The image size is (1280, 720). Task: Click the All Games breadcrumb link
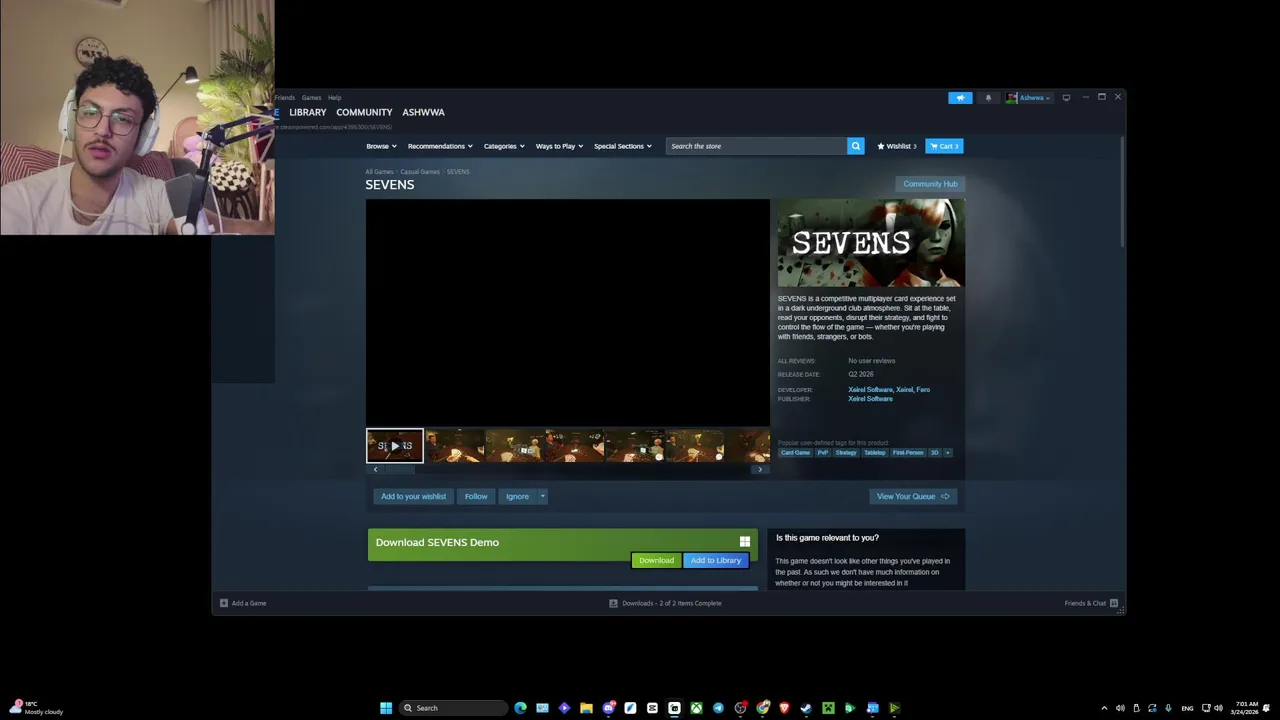(379, 172)
